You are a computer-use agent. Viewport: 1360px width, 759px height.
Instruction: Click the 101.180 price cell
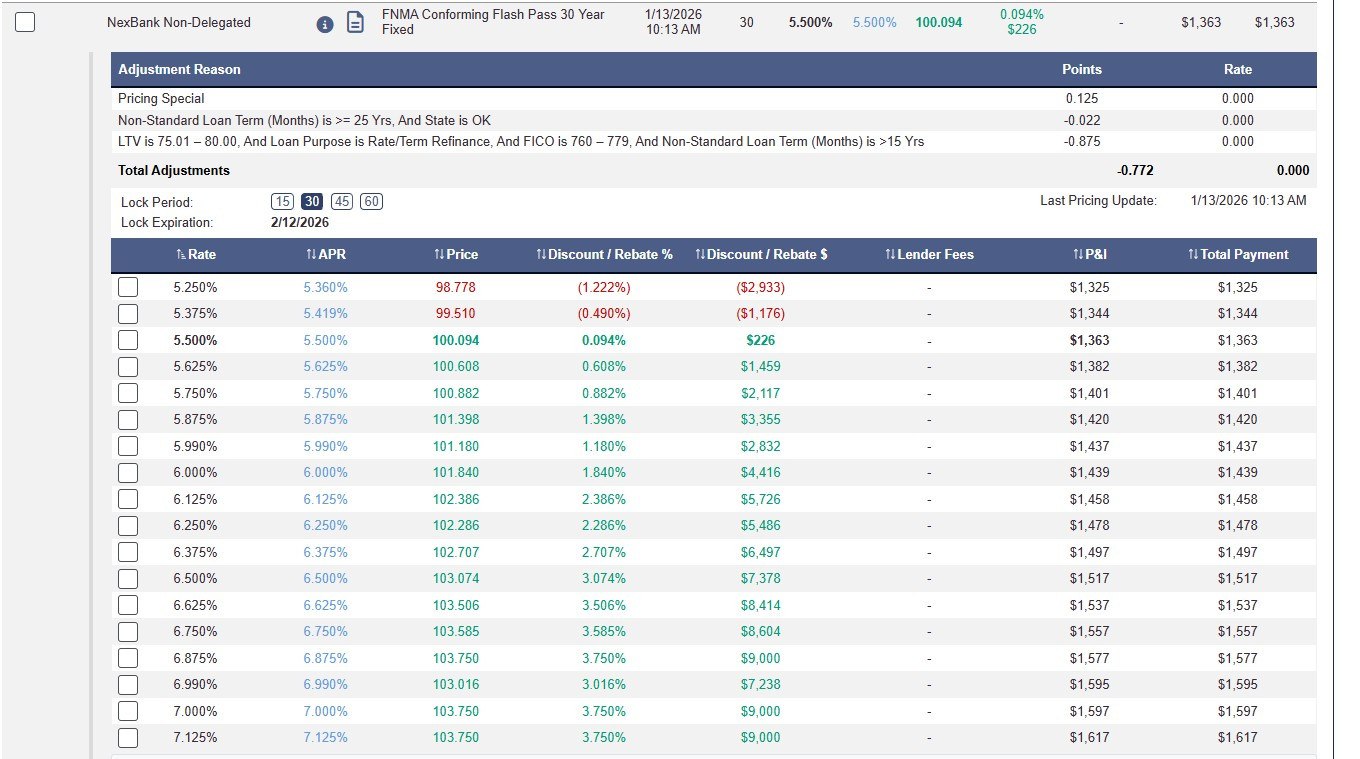pyautogui.click(x=456, y=446)
